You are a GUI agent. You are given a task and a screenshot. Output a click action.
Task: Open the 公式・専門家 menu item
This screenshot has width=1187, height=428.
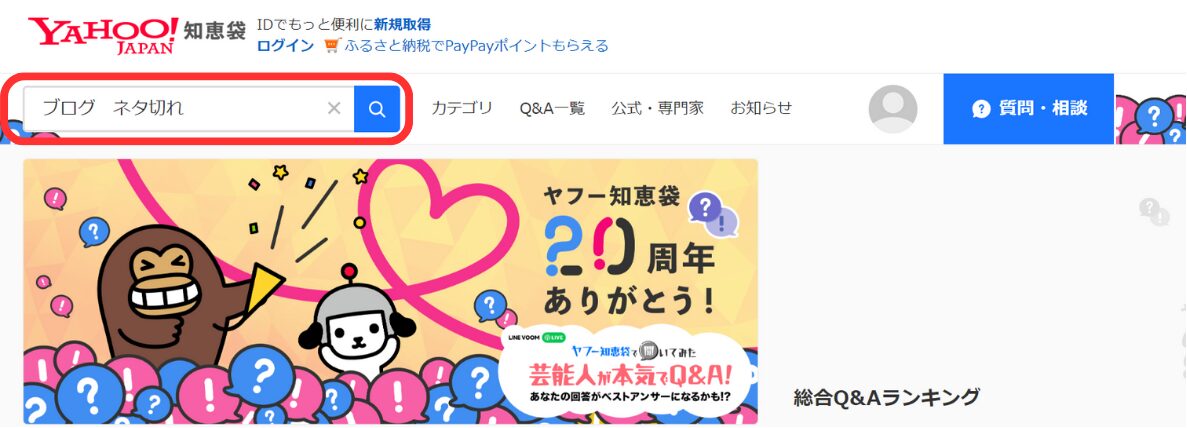657,108
